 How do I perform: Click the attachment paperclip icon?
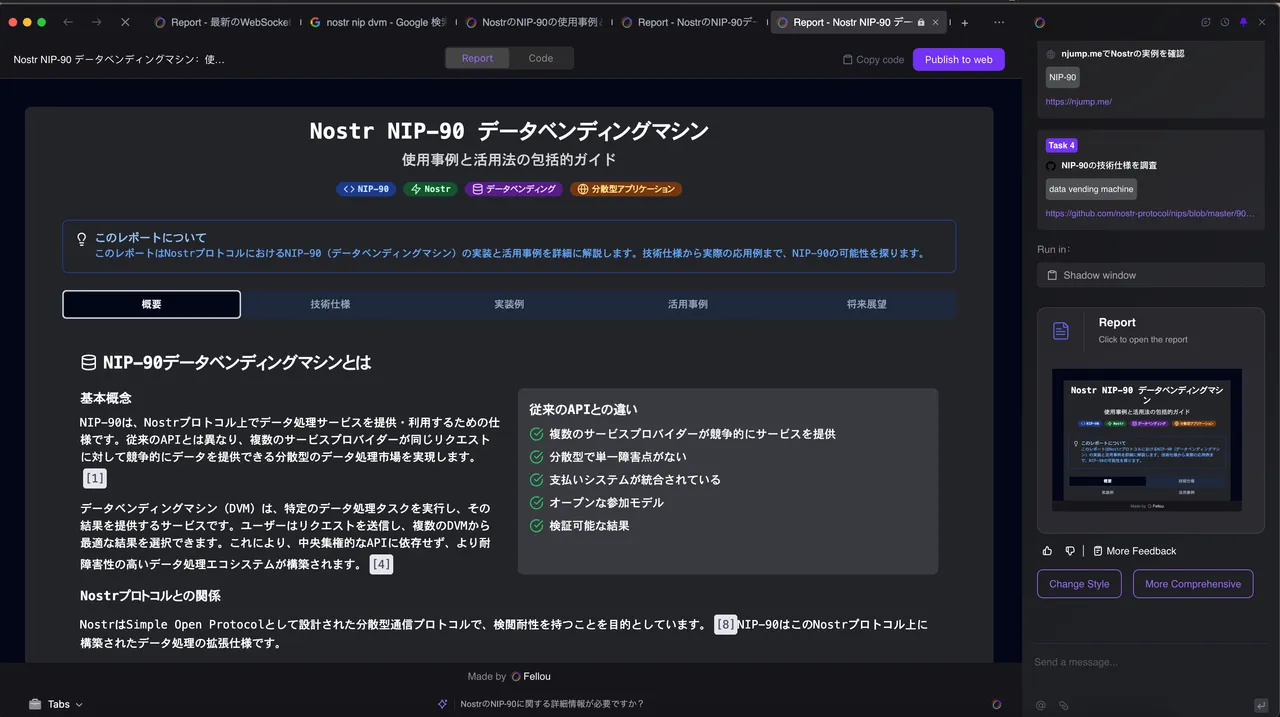(1063, 705)
